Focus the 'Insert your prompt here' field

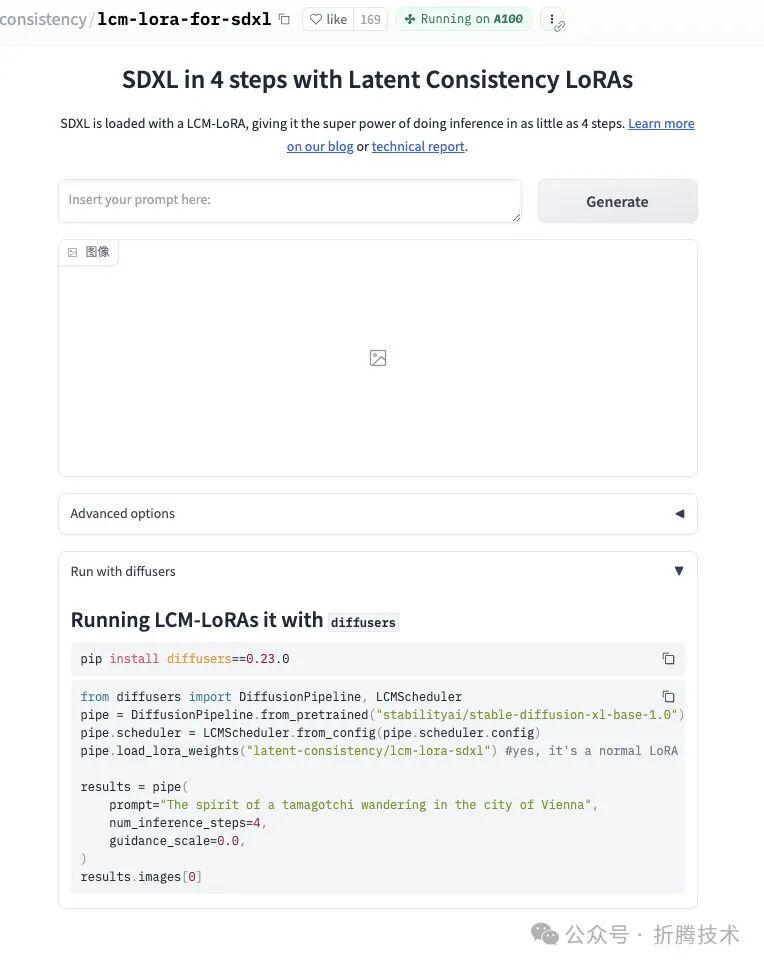click(289, 201)
